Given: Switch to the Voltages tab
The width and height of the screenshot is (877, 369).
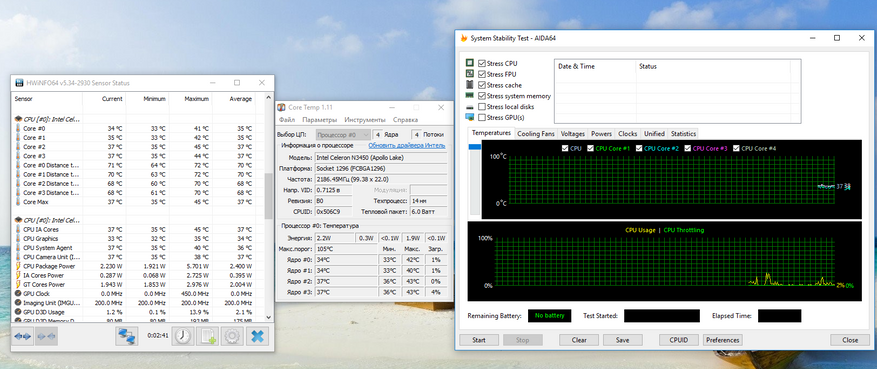Looking at the screenshot, I should (573, 134).
